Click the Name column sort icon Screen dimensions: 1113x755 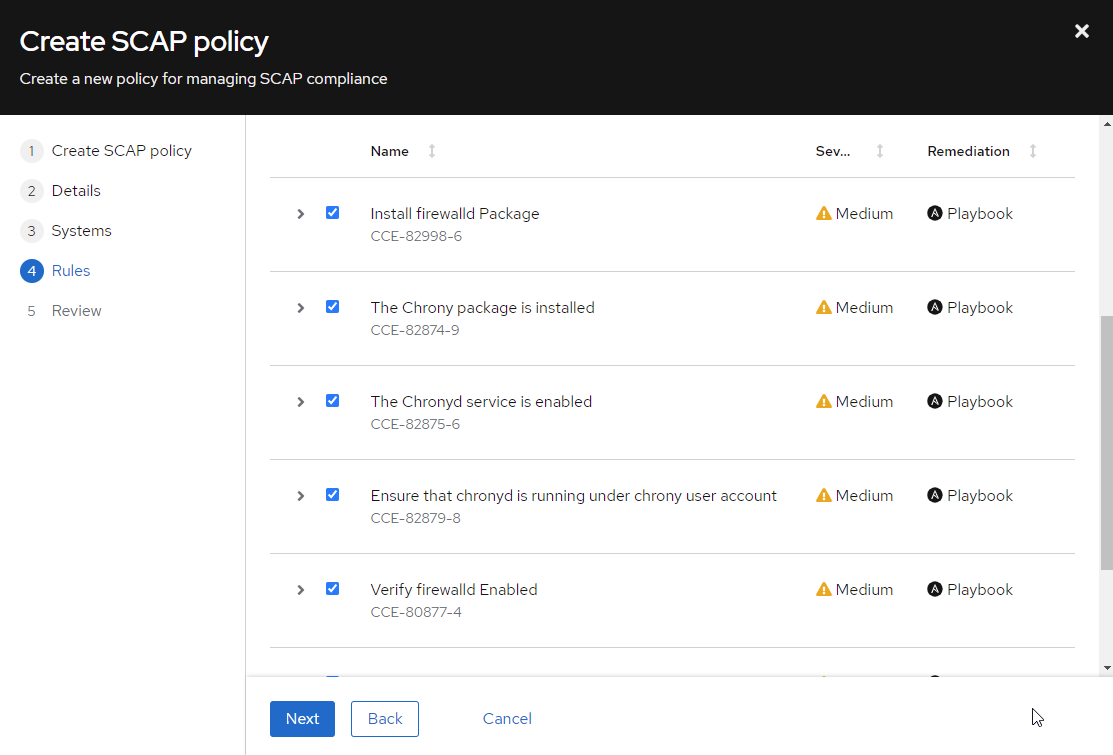[x=432, y=151]
